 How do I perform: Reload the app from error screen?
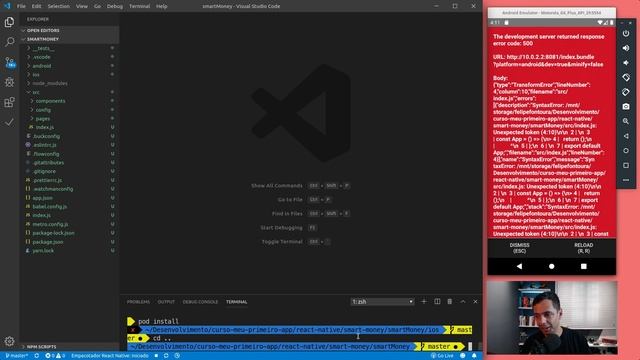[x=584, y=248]
